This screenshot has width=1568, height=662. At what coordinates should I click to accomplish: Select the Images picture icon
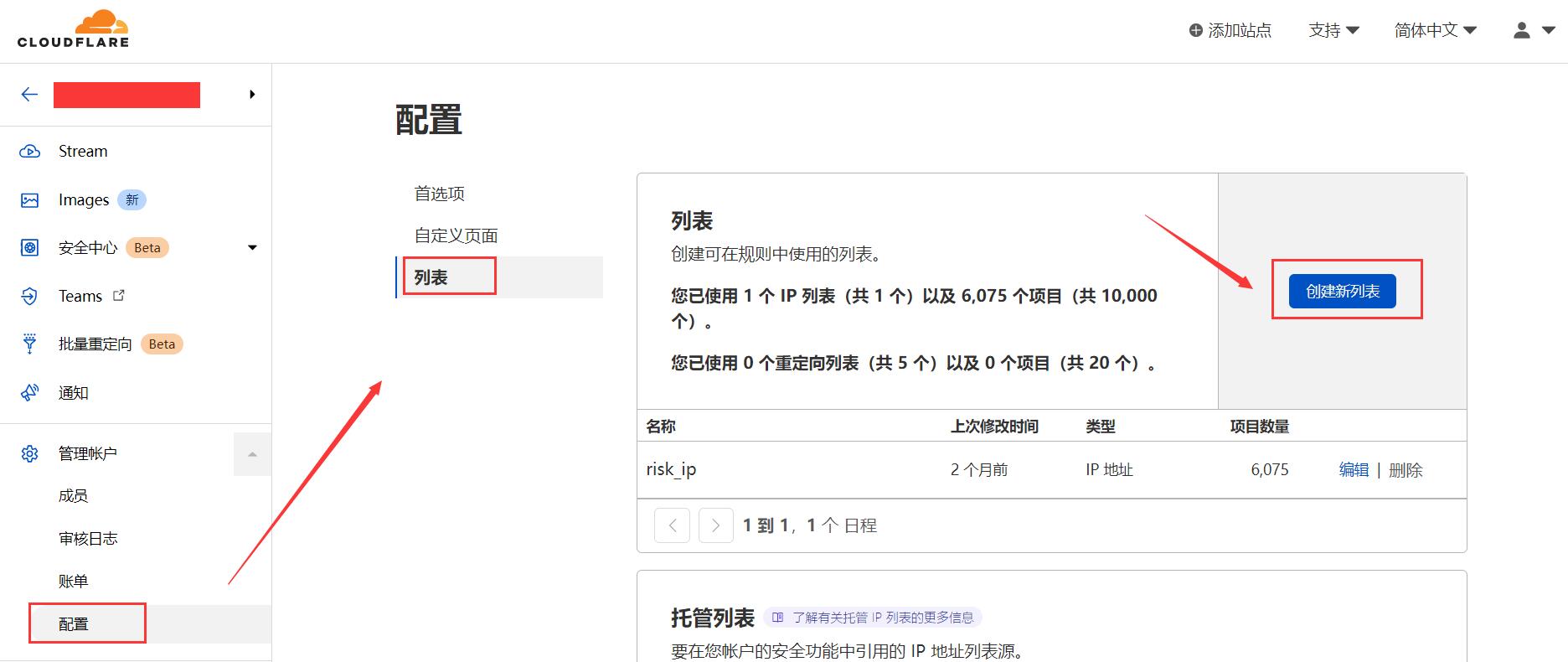[29, 200]
